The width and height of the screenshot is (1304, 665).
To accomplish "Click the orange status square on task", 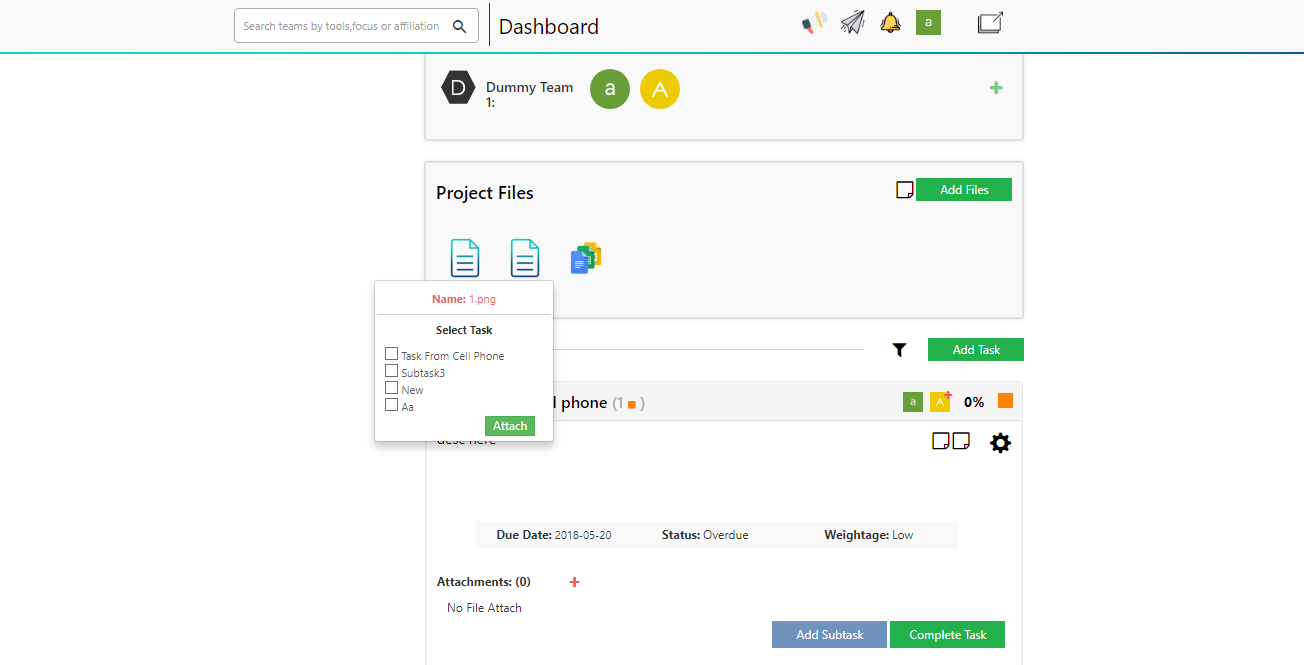I will (x=1005, y=401).
